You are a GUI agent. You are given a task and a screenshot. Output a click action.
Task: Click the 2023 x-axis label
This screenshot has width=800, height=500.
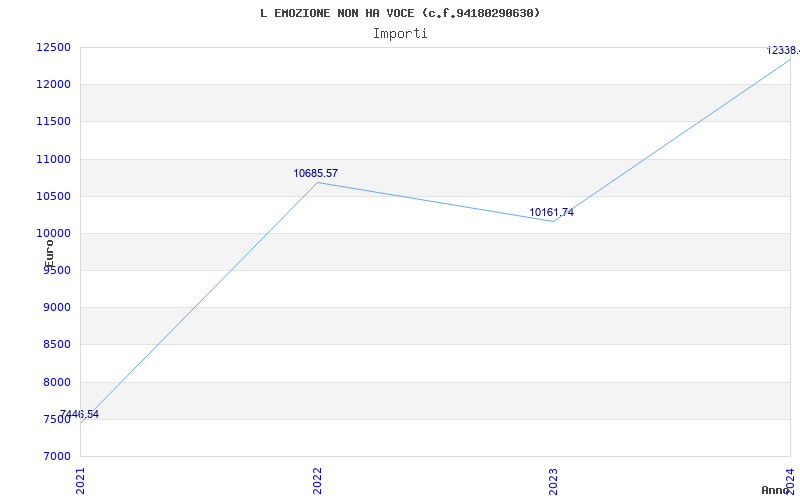click(554, 481)
